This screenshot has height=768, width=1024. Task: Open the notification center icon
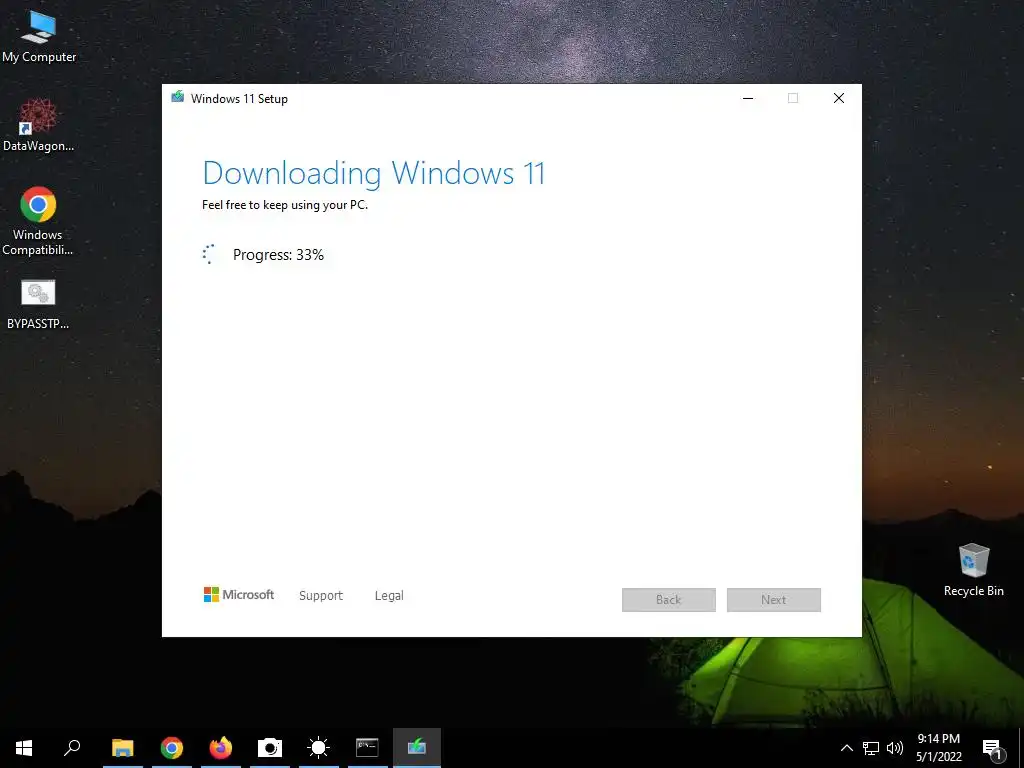point(992,749)
